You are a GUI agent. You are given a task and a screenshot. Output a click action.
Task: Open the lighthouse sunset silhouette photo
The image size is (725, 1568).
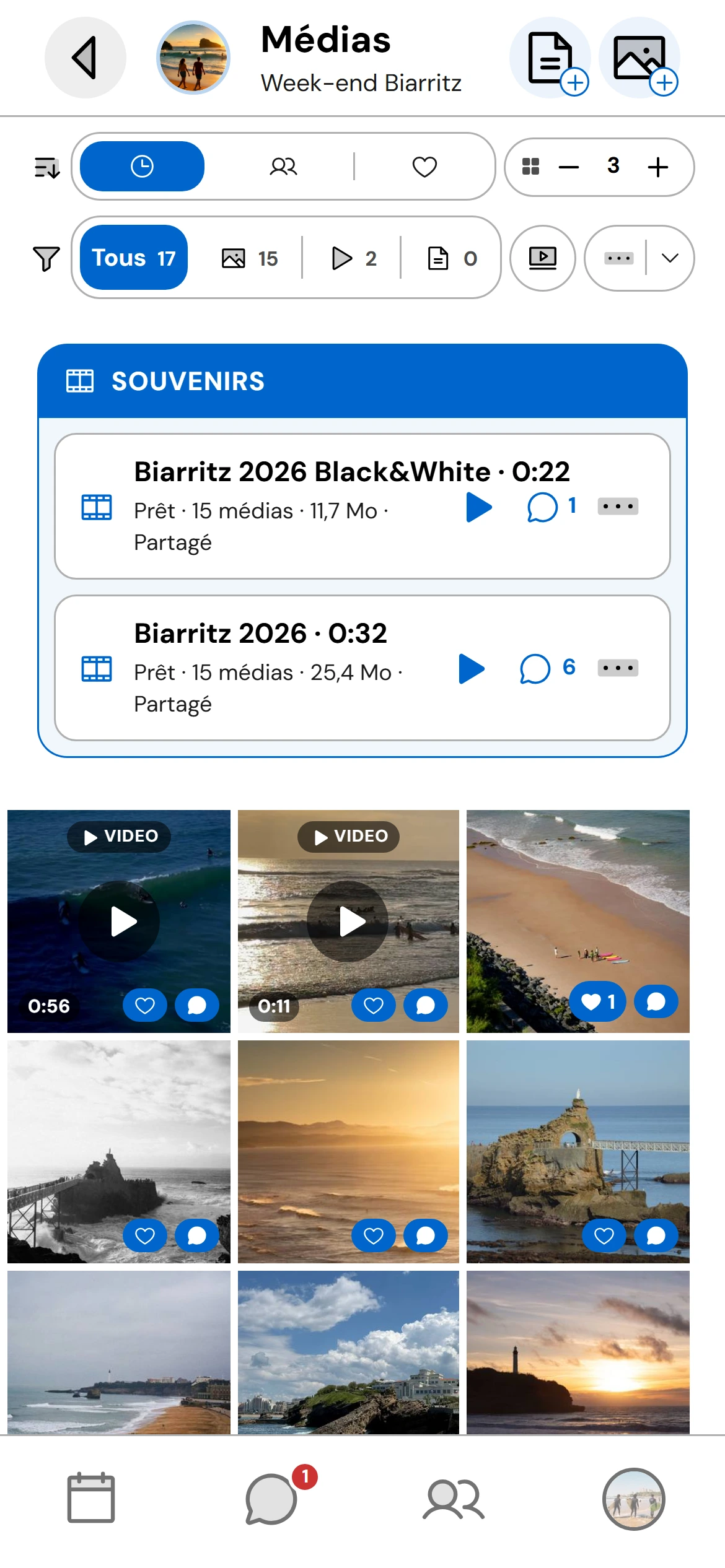tap(578, 1352)
